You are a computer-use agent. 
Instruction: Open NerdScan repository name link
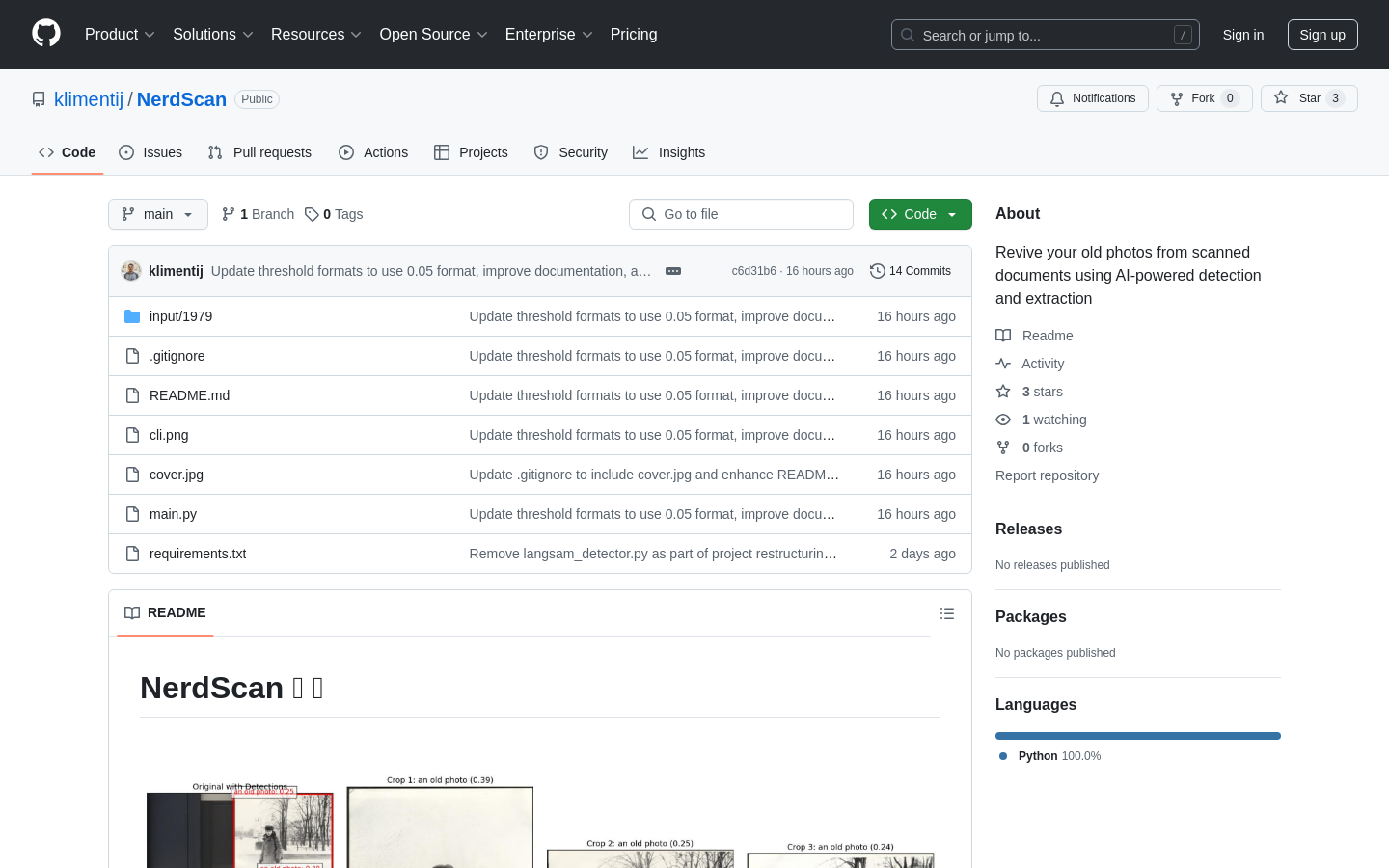[181, 99]
